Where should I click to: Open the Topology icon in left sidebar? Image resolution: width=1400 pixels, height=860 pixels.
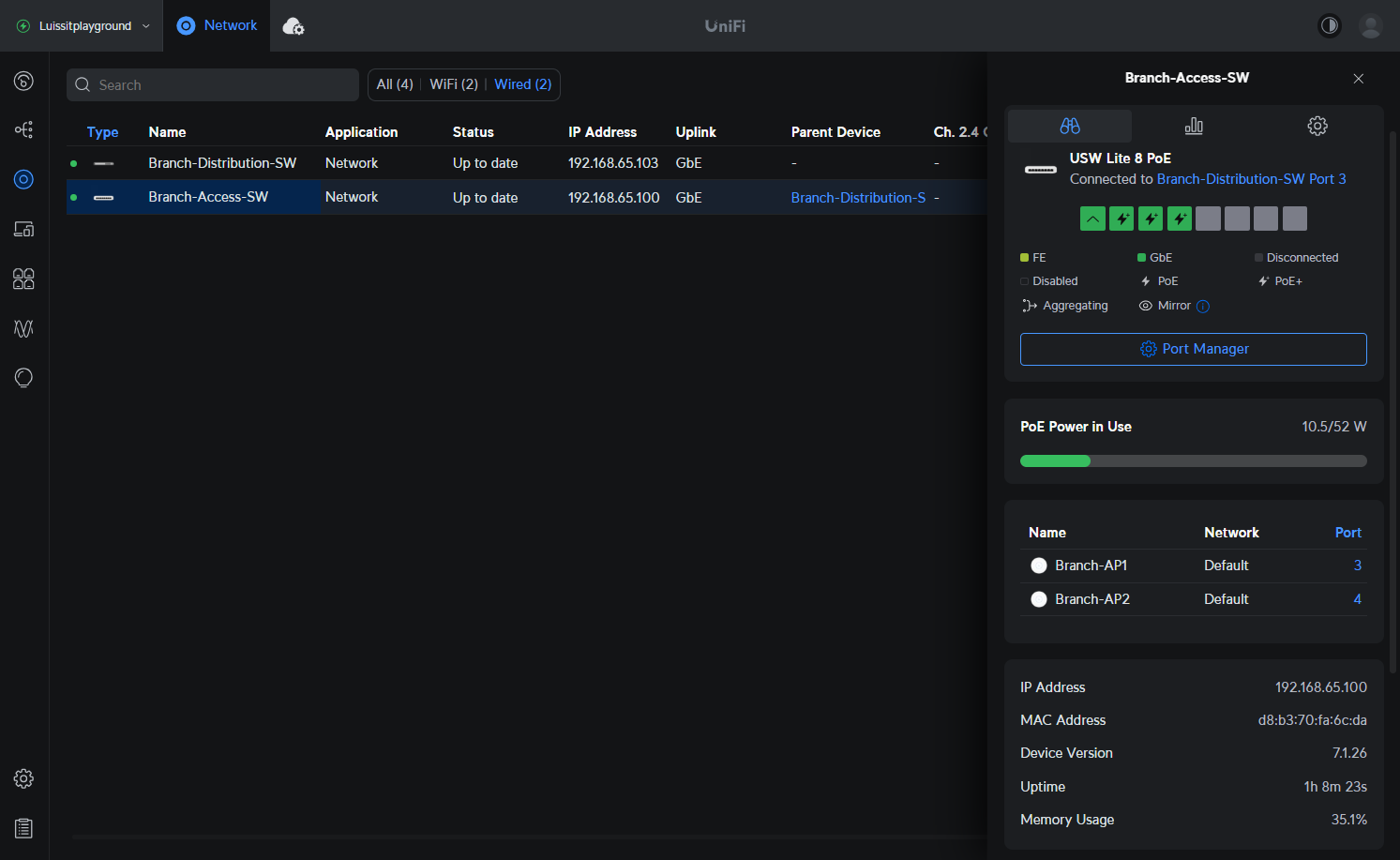click(23, 129)
